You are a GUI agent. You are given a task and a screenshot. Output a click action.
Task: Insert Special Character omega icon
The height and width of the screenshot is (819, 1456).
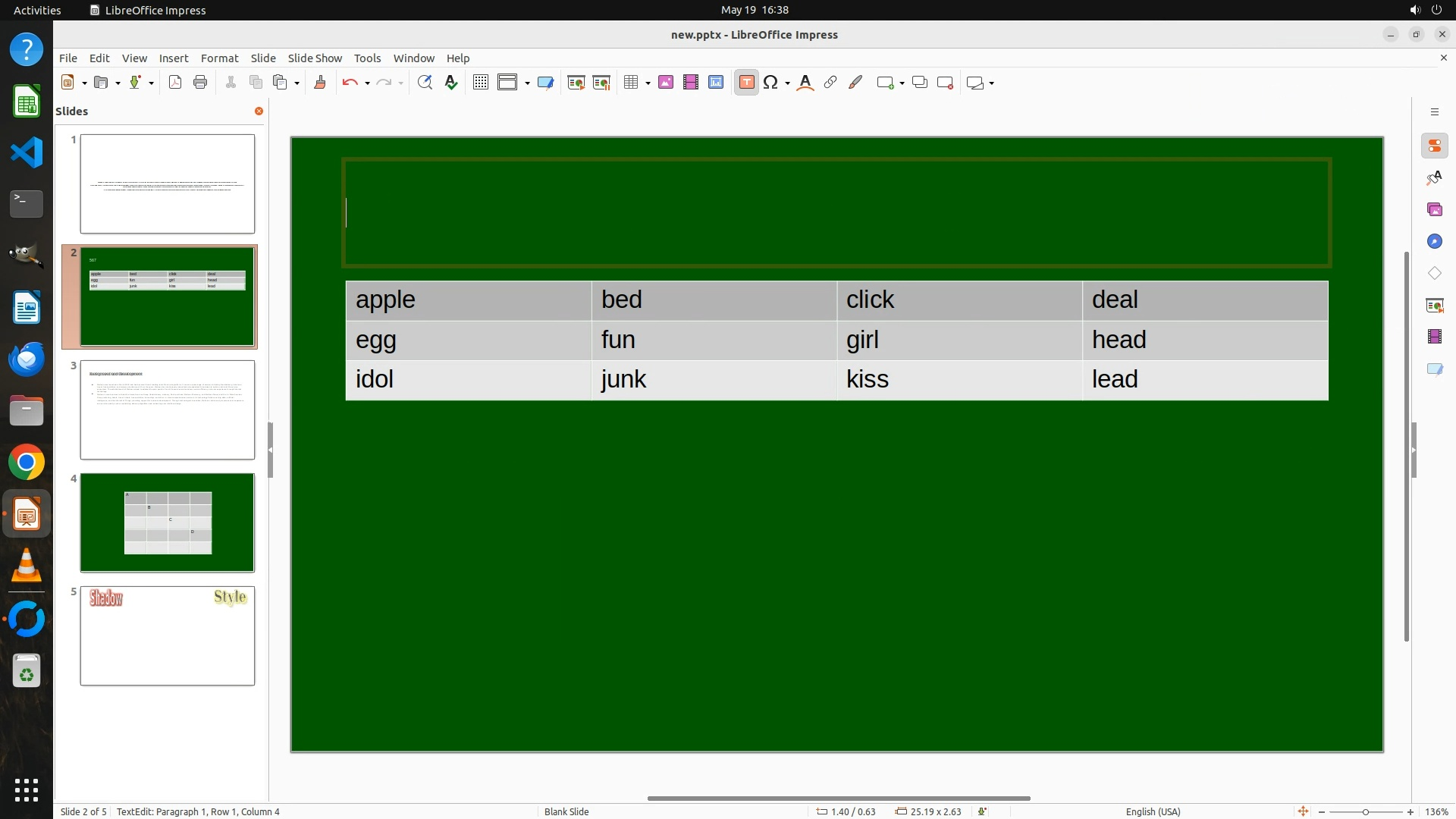click(770, 83)
